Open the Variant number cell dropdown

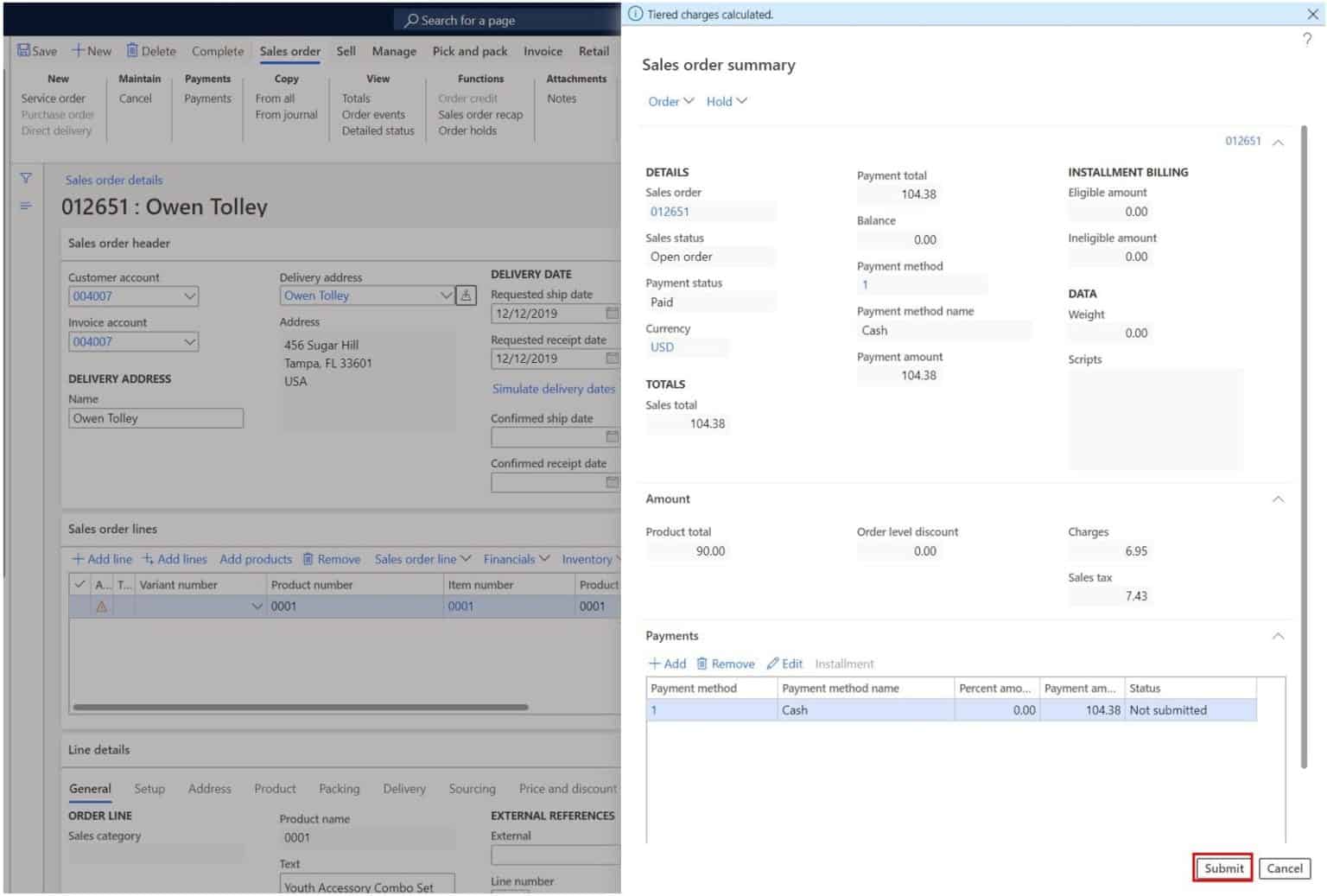pos(257,607)
